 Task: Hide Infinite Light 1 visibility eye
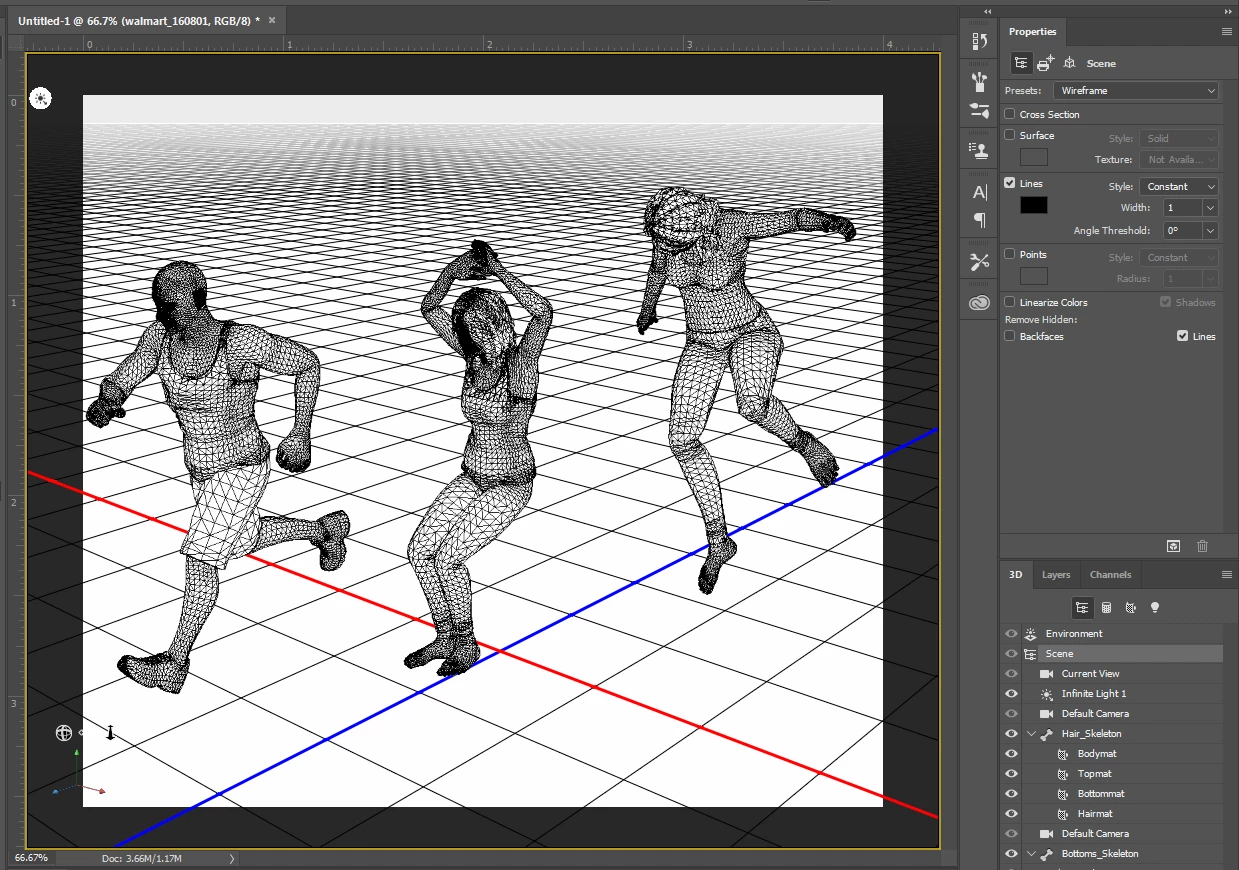click(x=1011, y=693)
